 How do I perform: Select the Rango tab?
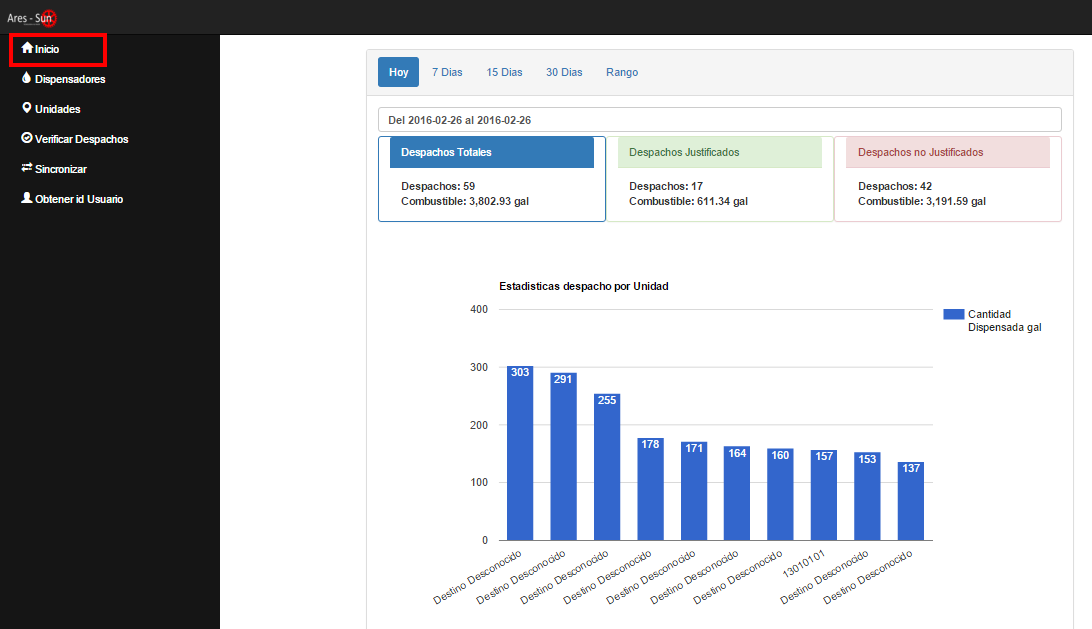point(622,71)
